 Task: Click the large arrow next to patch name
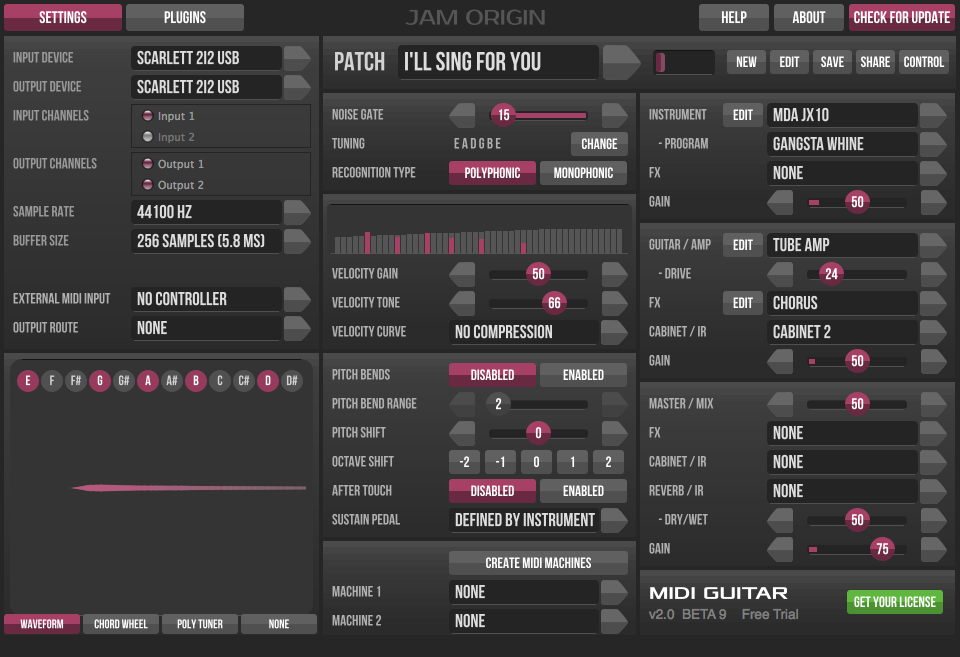(x=621, y=62)
